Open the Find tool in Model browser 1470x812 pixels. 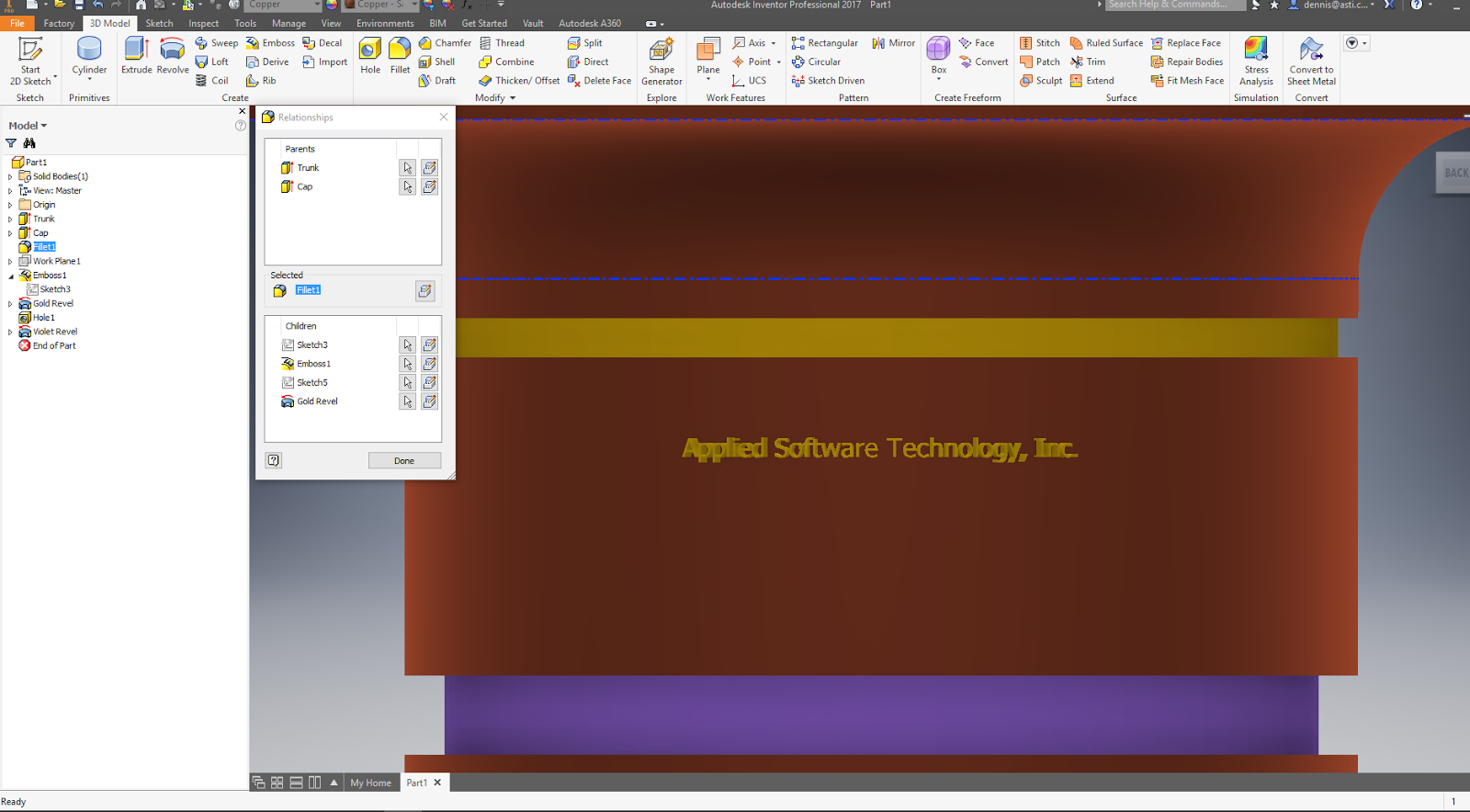pyautogui.click(x=29, y=143)
